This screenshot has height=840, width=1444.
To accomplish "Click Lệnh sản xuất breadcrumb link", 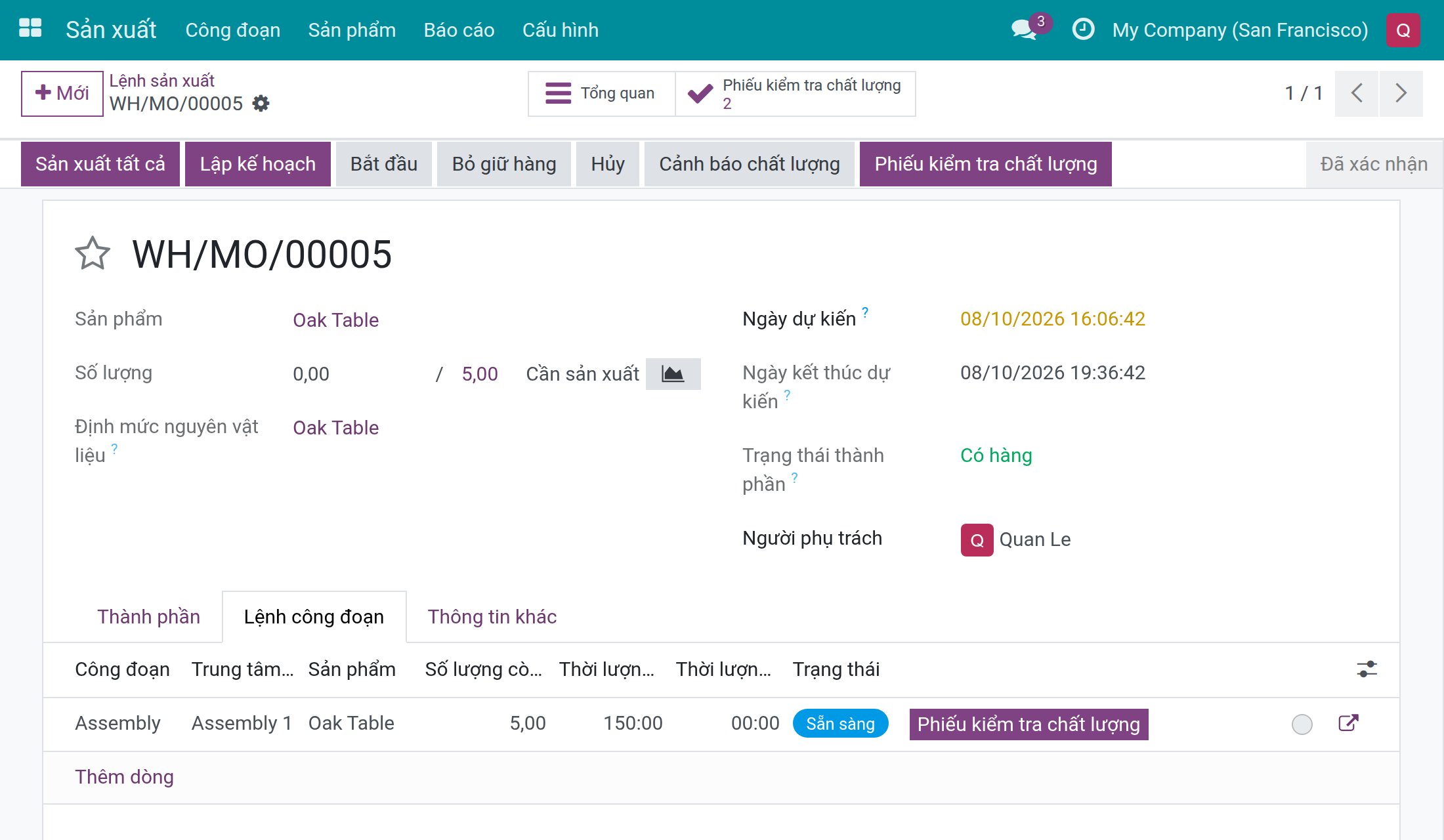I will (161, 81).
